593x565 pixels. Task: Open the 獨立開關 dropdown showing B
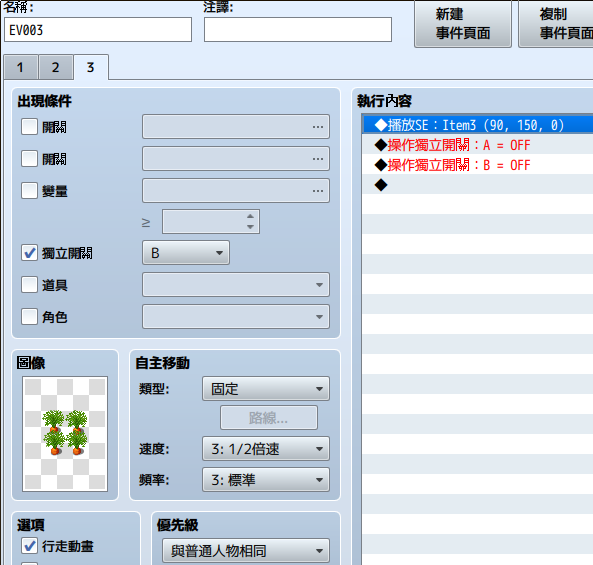(186, 253)
